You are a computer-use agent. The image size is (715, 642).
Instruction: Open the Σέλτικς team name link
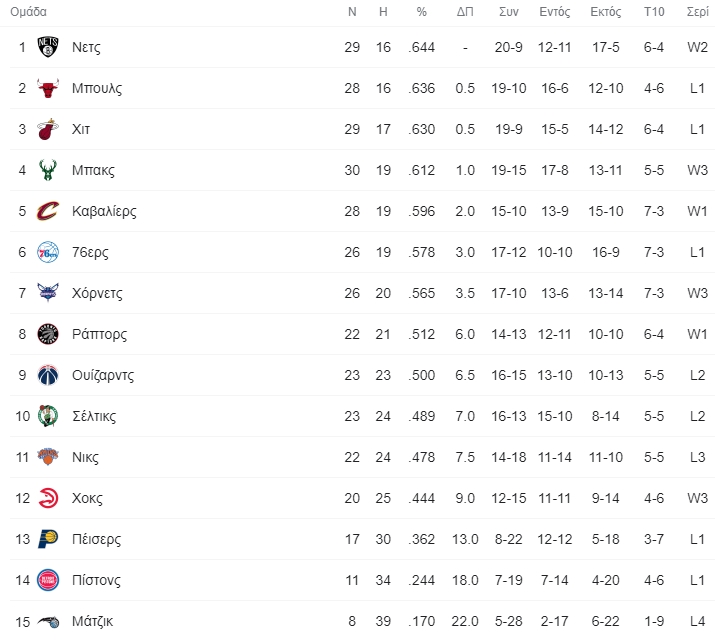click(x=94, y=416)
